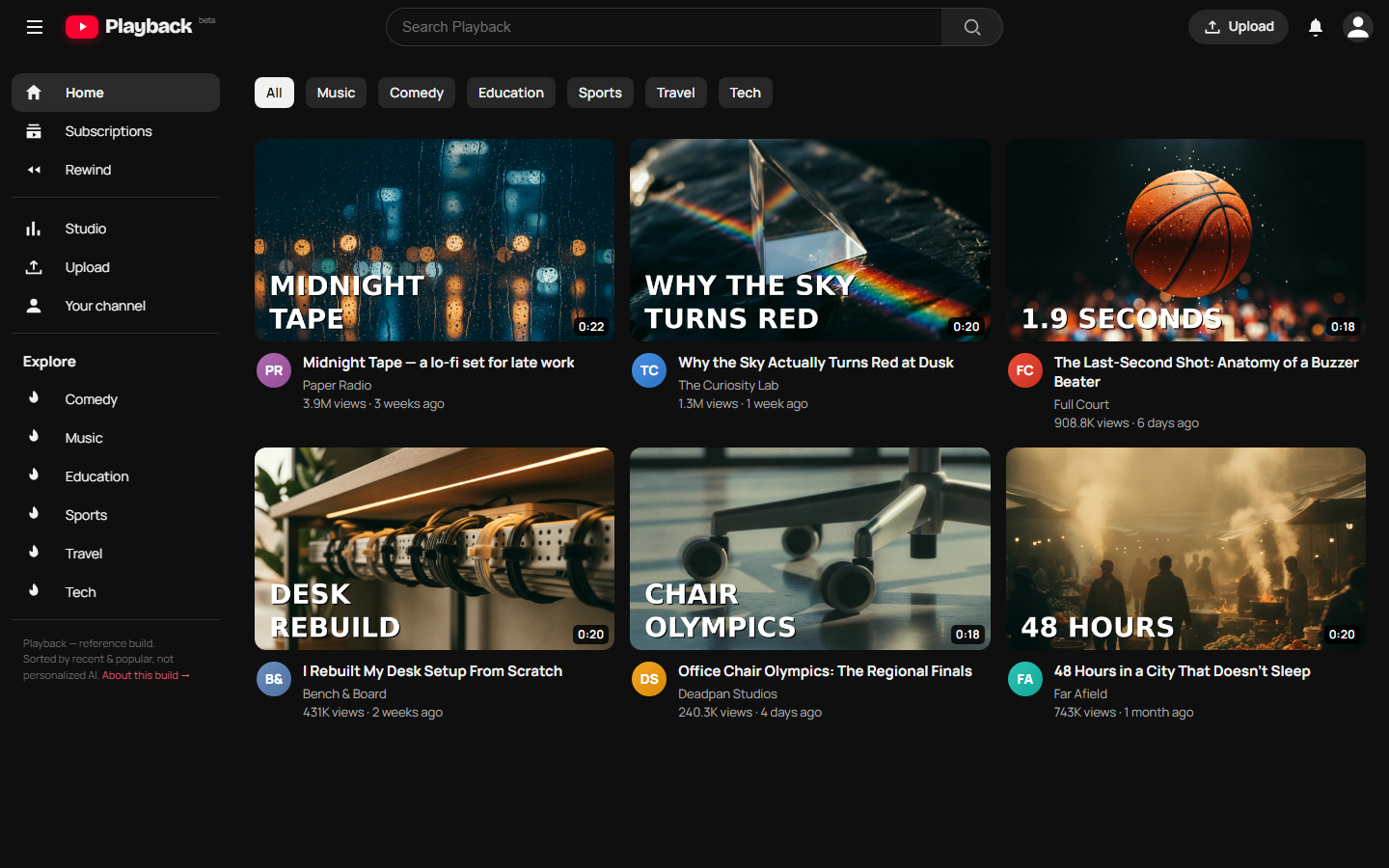Click the Your channel person icon

pyautogui.click(x=34, y=306)
